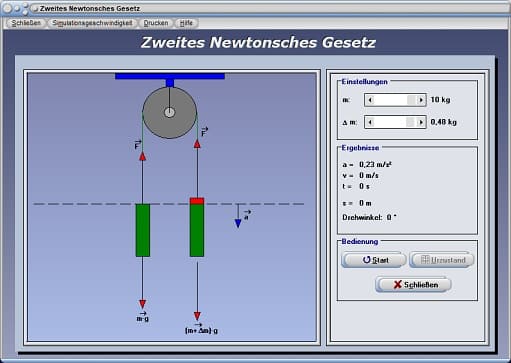
Task: Click the acceleration vector 'a' label
Action: (x=247, y=215)
